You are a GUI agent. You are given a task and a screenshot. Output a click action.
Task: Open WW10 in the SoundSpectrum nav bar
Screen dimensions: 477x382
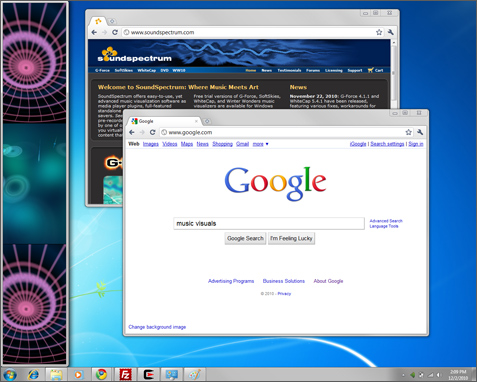tap(179, 70)
